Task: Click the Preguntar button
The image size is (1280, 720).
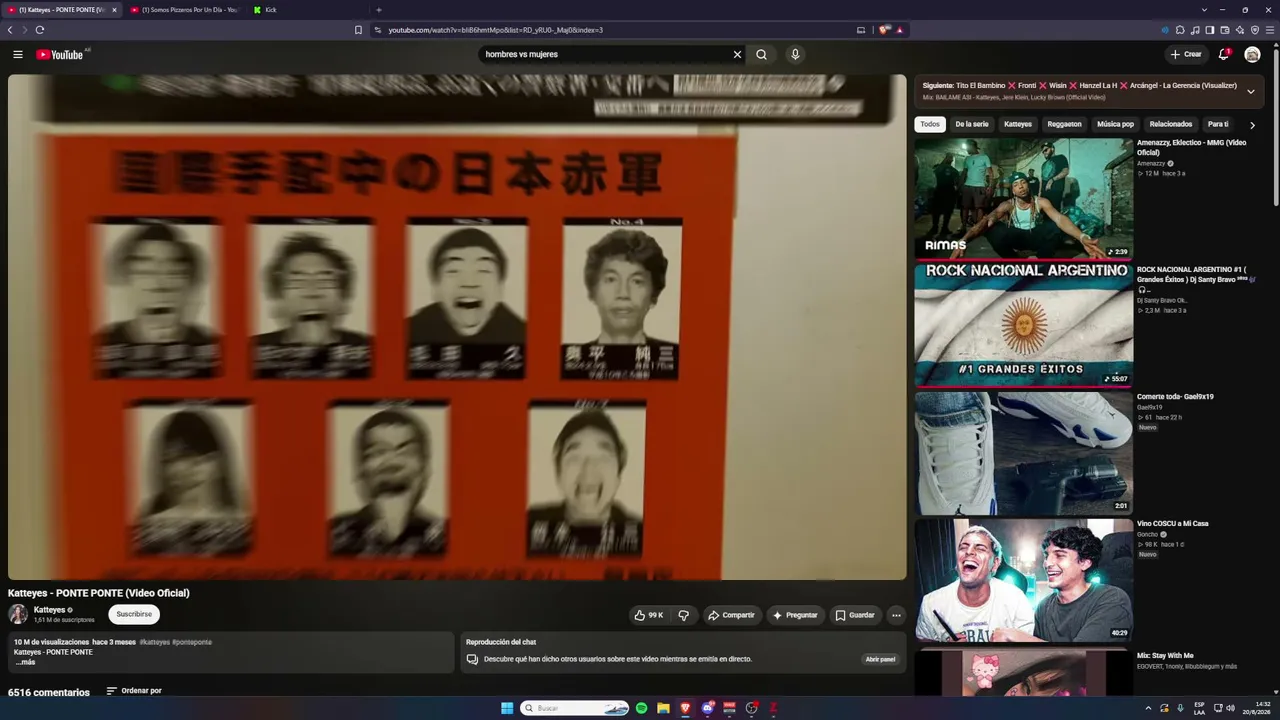Action: point(795,615)
